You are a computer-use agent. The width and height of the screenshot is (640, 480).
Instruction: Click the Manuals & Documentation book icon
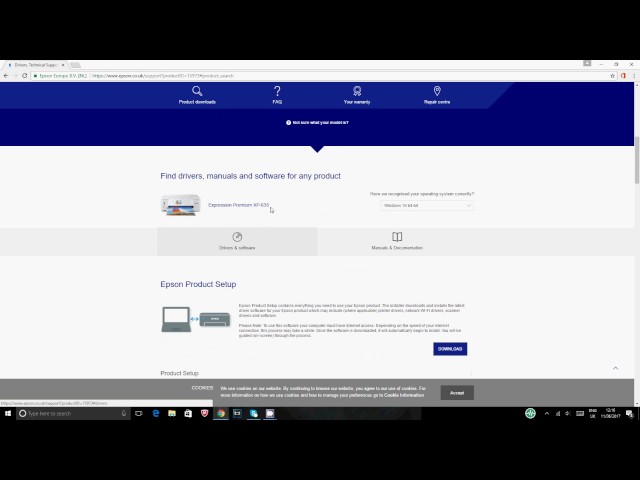[397, 237]
